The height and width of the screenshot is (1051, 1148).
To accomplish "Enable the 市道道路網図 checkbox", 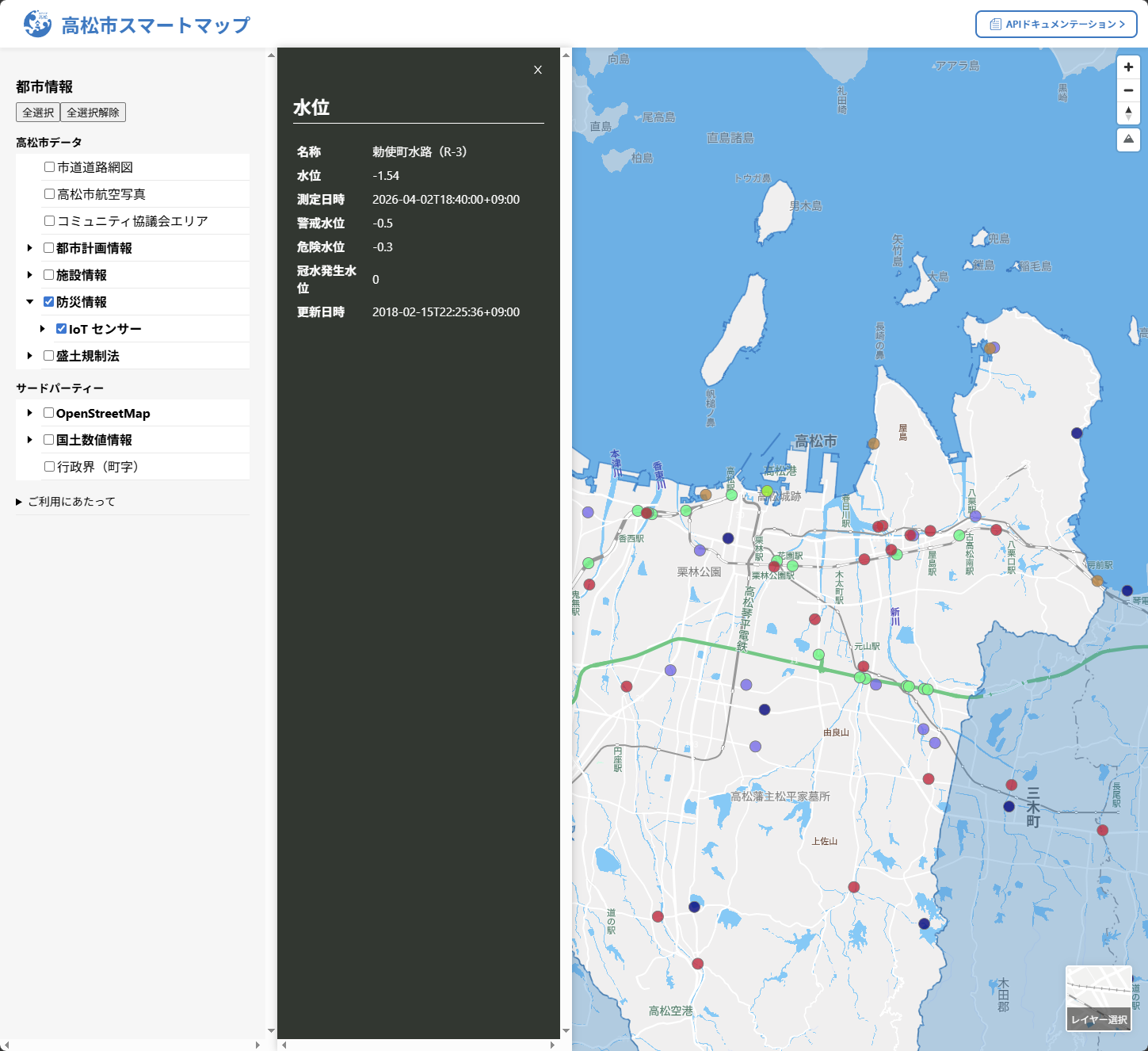I will (x=49, y=167).
